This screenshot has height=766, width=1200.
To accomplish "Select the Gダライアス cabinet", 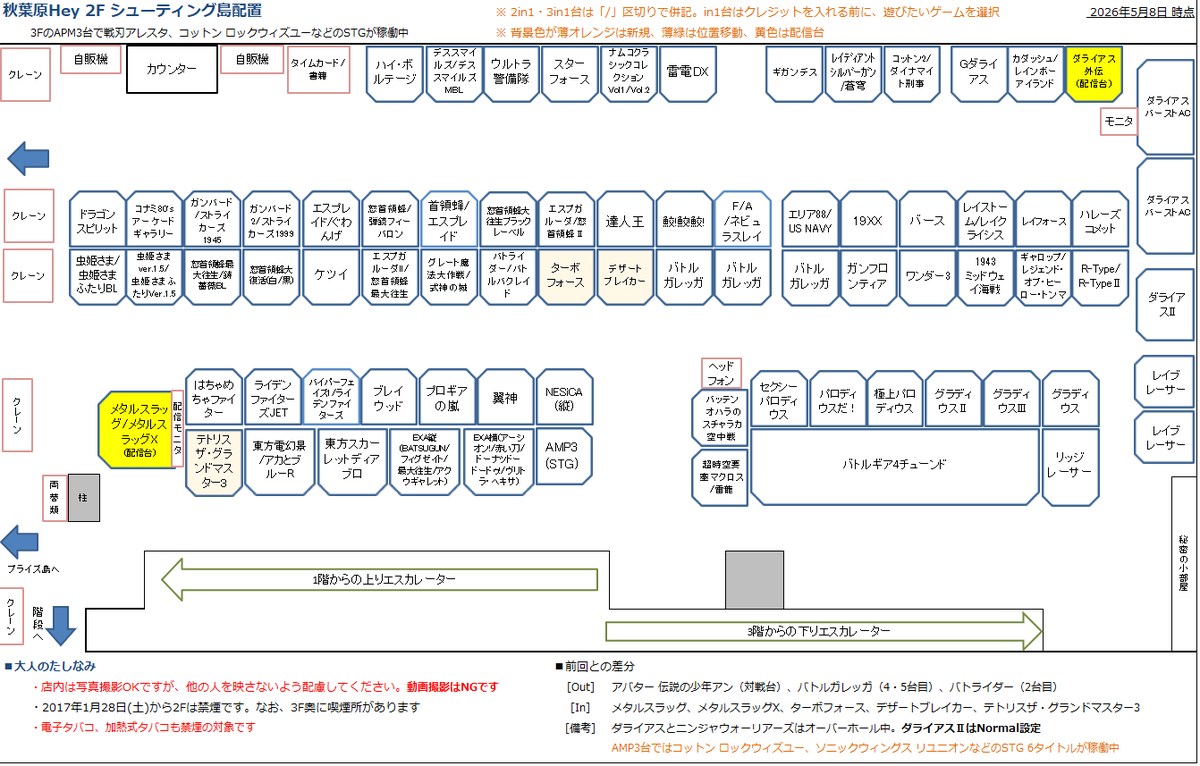I will coord(978,73).
